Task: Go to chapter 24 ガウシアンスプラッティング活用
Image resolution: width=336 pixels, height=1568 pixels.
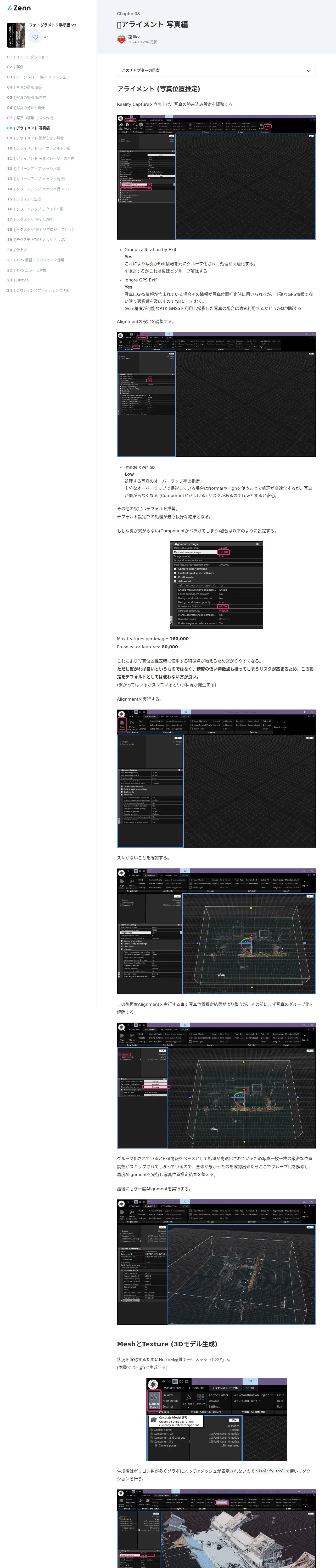Action: point(38,290)
